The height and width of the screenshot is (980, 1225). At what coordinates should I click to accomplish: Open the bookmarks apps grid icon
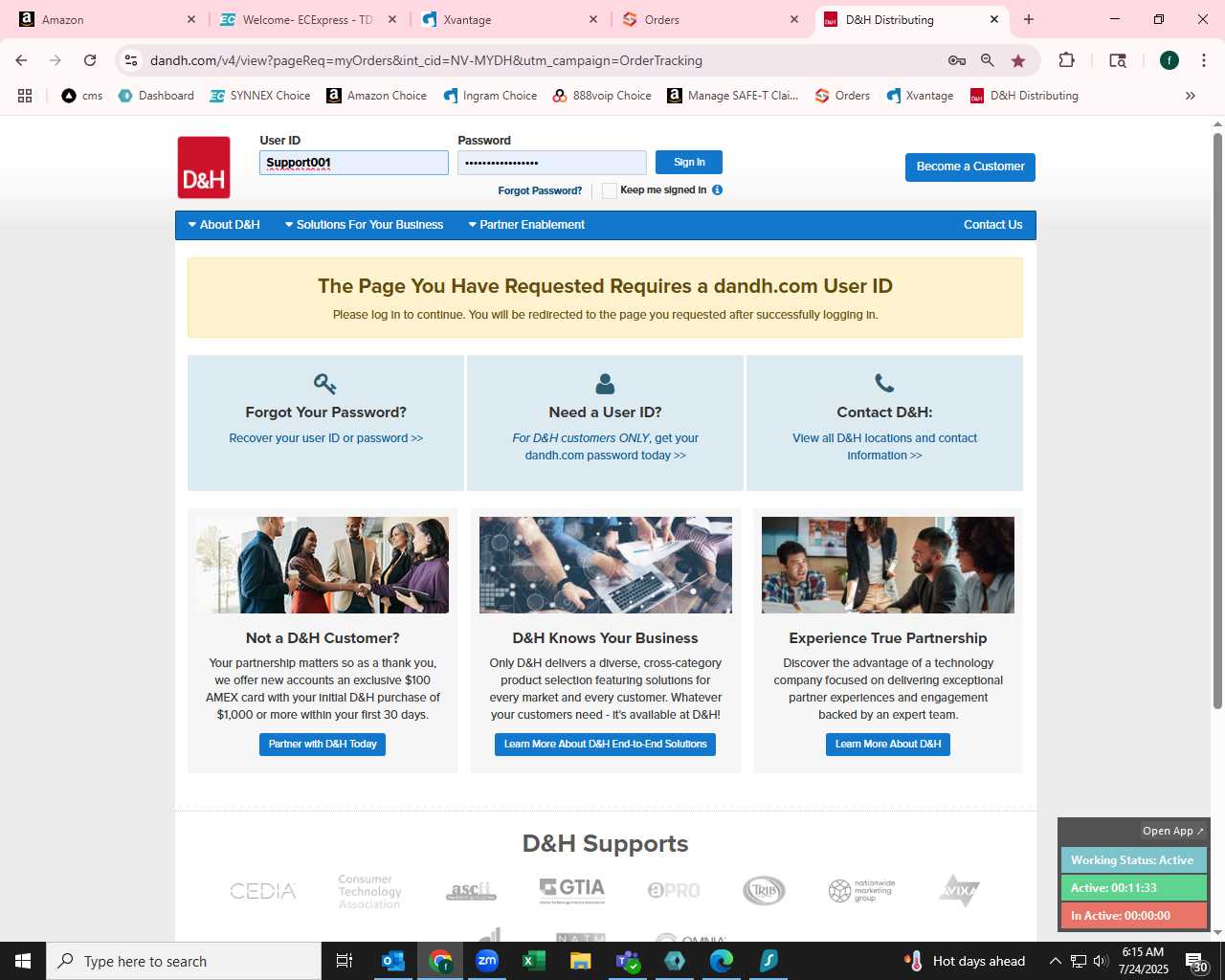click(25, 96)
